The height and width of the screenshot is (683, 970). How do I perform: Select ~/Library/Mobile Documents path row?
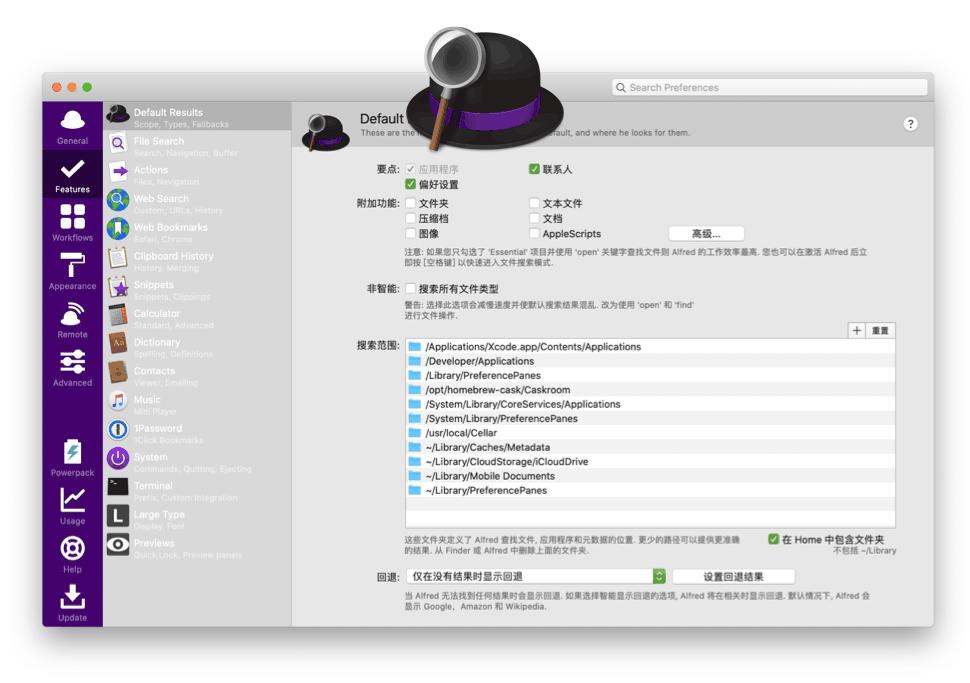(650, 476)
